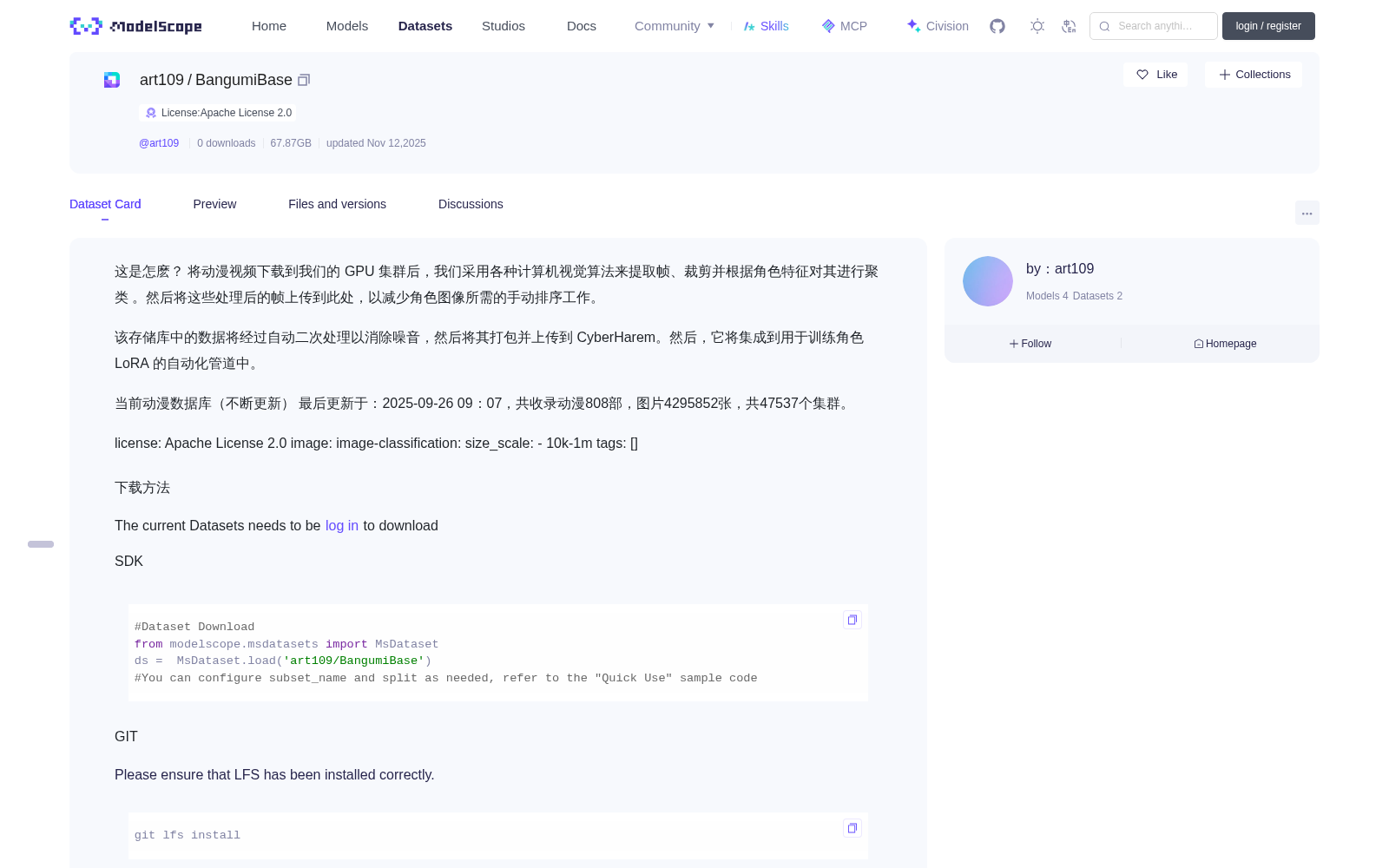Screen dimensions: 1389x868
Task: Click the @art109 author link
Action: pyautogui.click(x=159, y=143)
